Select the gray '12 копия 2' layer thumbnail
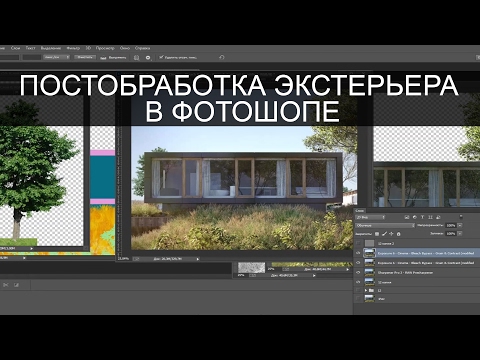The width and height of the screenshot is (480, 360). 370,243
